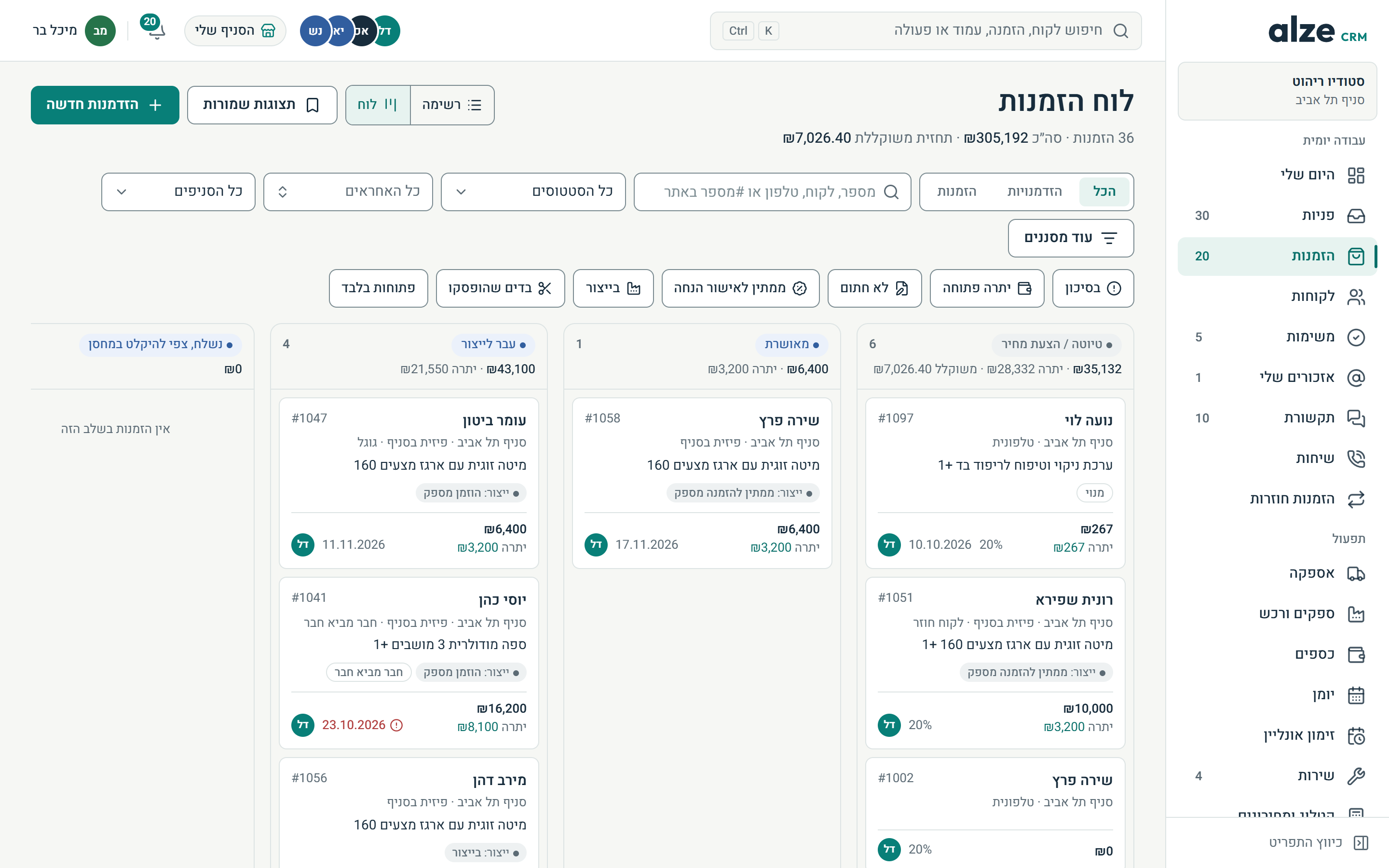Open תקשורת communications section

(x=1277, y=418)
